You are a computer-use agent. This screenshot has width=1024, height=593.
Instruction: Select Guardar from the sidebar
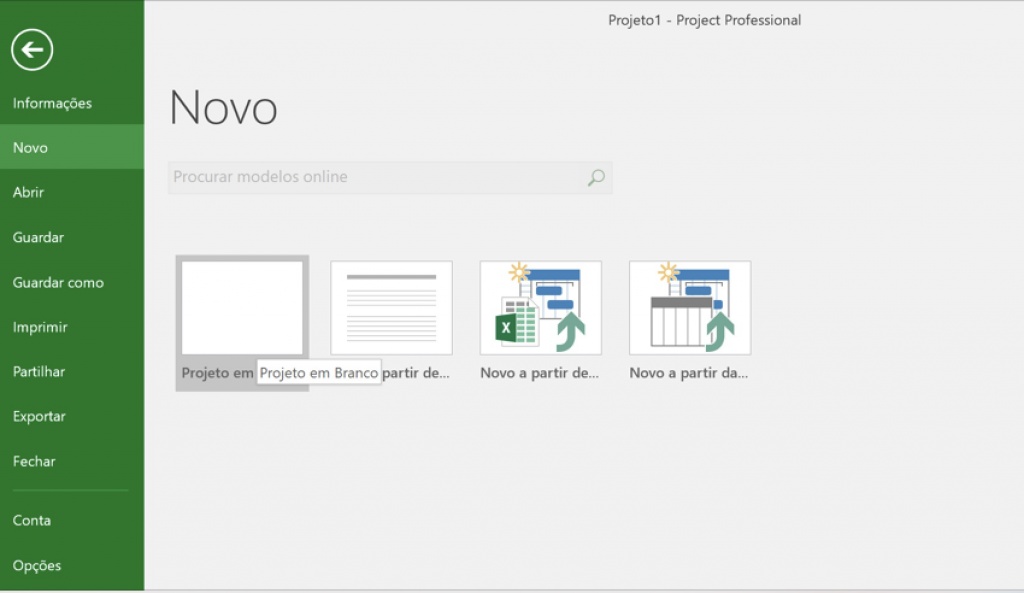(x=36, y=237)
